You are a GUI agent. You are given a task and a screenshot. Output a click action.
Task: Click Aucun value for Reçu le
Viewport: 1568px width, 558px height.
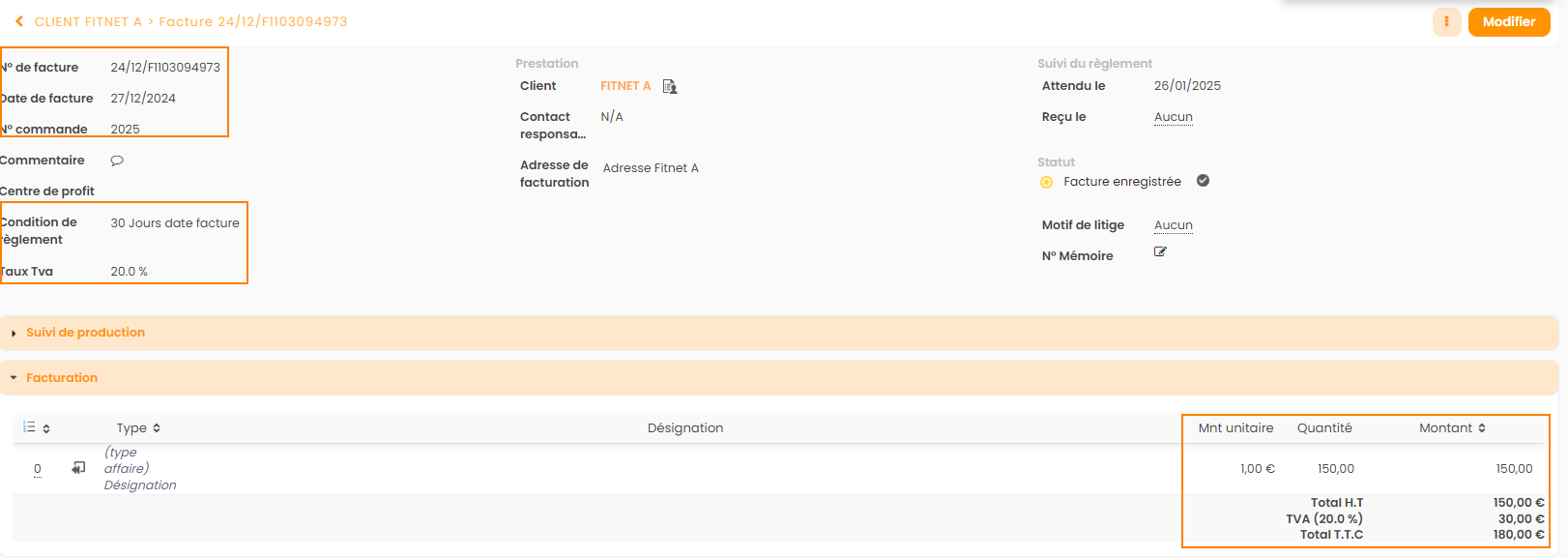[x=1173, y=117]
